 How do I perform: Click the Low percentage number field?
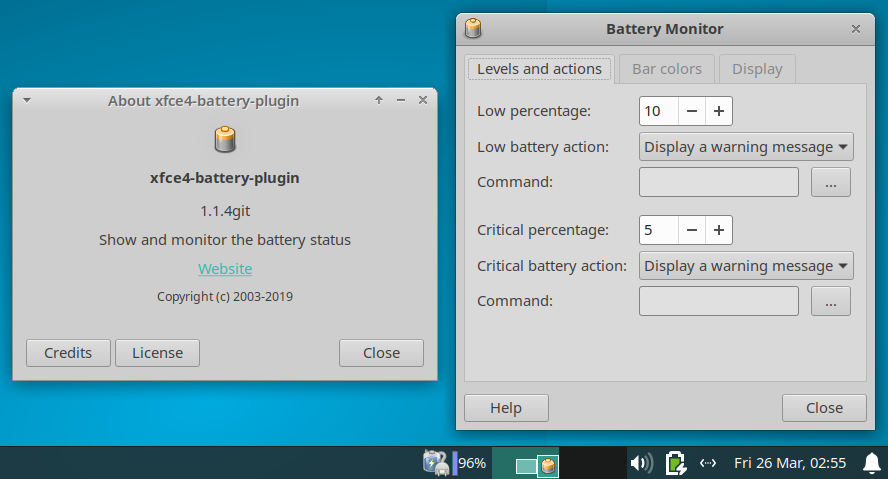[659, 111]
